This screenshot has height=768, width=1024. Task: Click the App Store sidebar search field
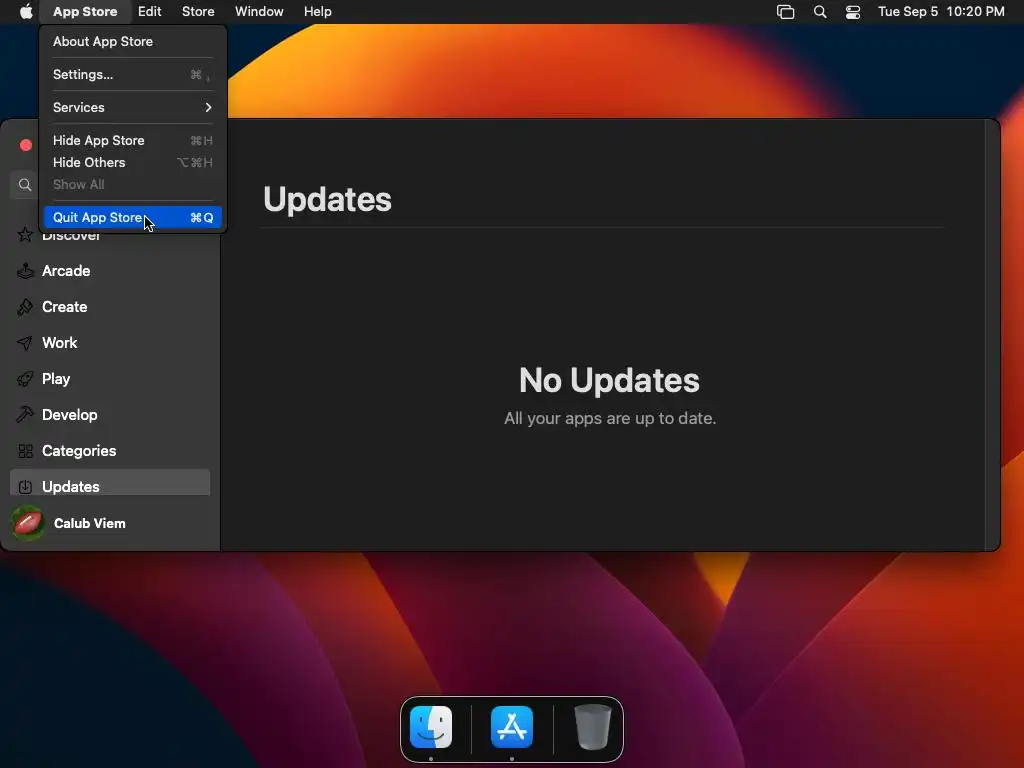(26, 185)
